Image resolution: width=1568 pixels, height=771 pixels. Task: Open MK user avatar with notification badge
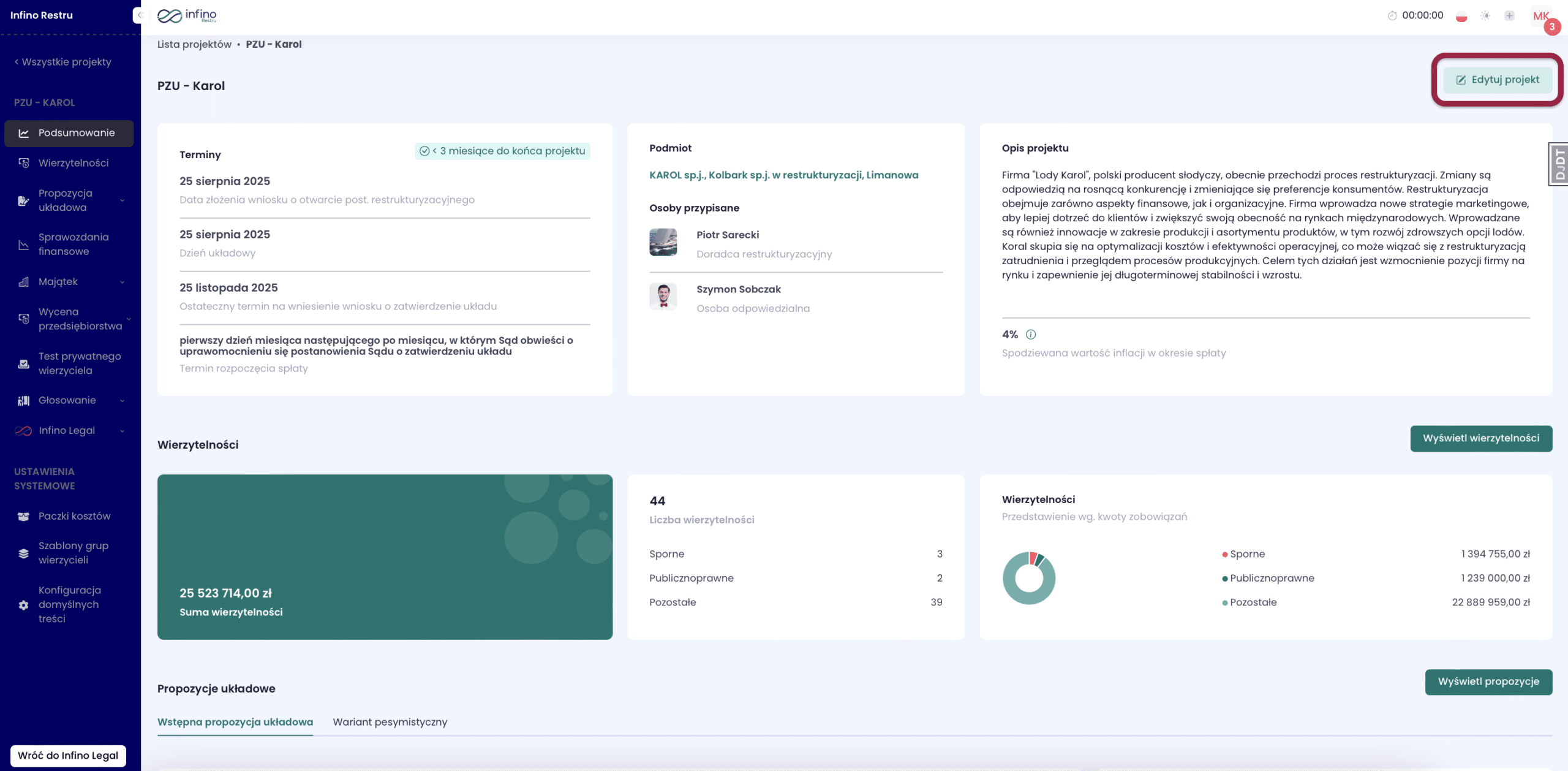point(1541,17)
